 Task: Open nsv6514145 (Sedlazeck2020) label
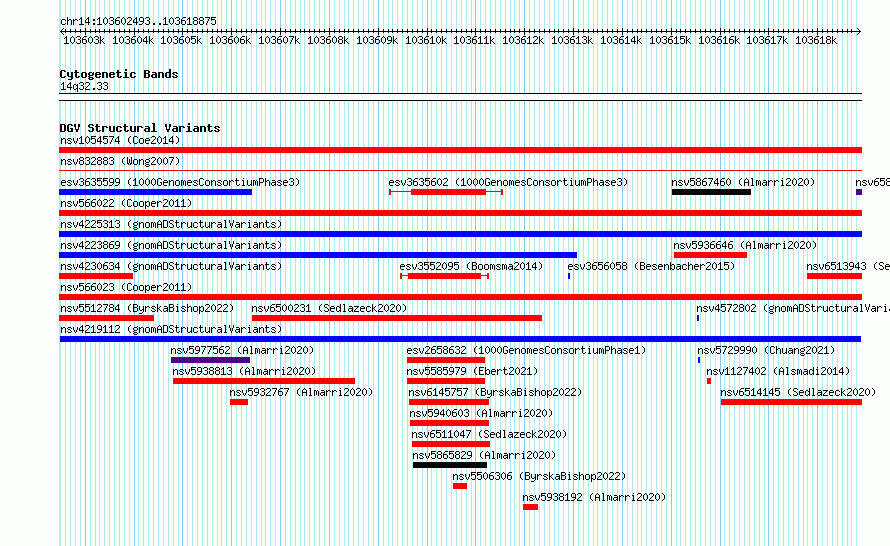tap(798, 392)
